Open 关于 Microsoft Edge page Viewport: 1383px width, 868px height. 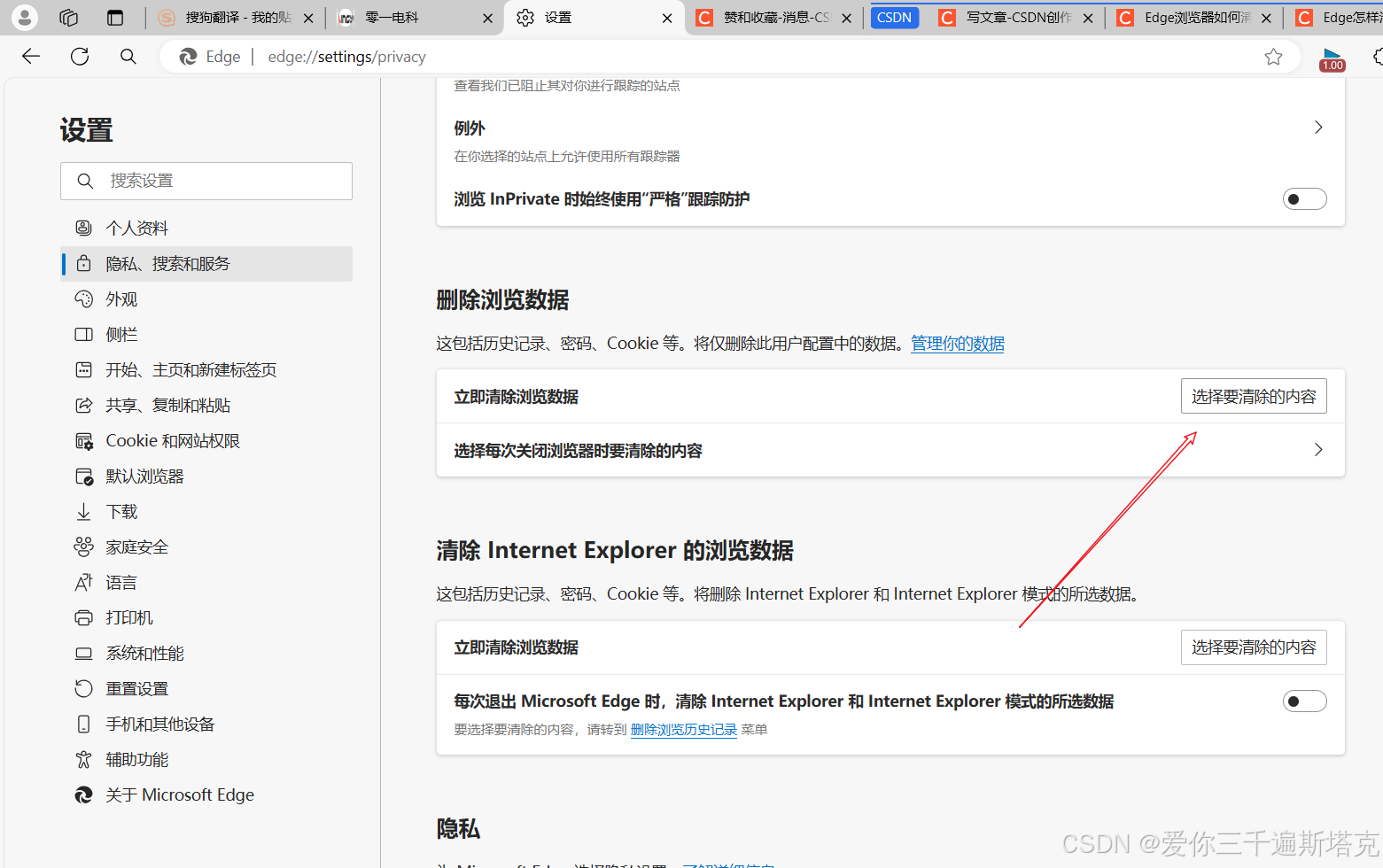click(x=179, y=794)
